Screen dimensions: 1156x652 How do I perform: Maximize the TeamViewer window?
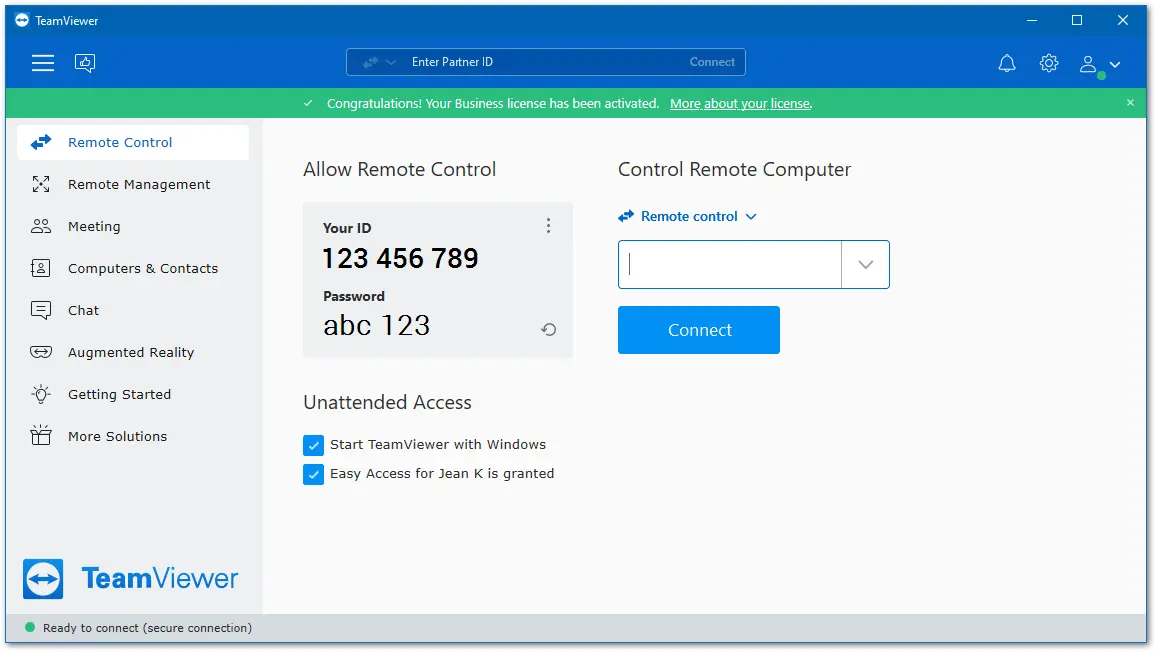pos(1077,21)
